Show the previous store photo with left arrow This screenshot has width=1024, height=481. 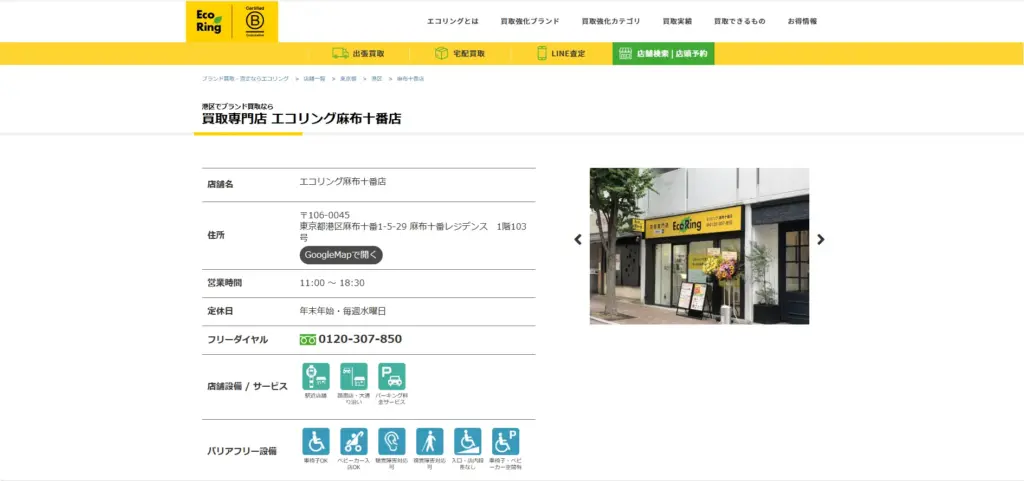coord(577,240)
